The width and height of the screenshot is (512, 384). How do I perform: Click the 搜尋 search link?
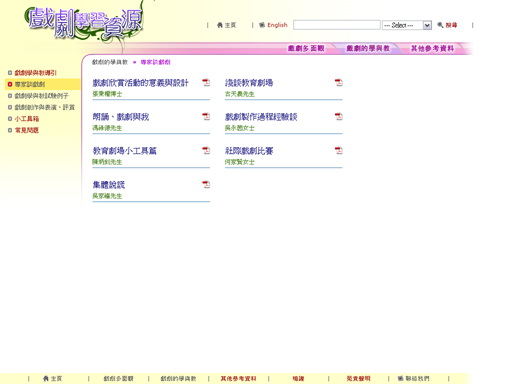[x=451, y=25]
